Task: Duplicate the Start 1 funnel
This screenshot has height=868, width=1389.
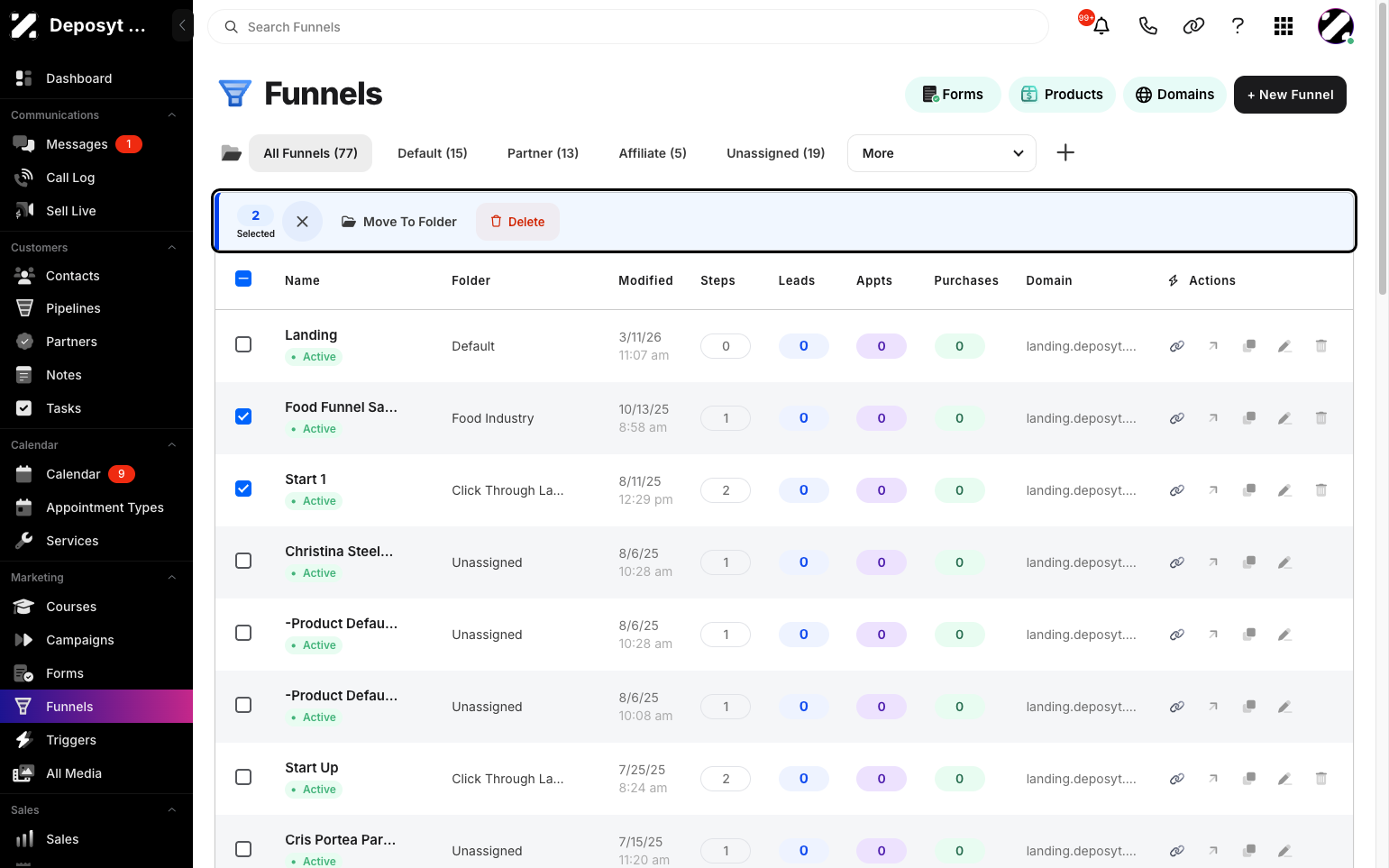Action: (1249, 490)
